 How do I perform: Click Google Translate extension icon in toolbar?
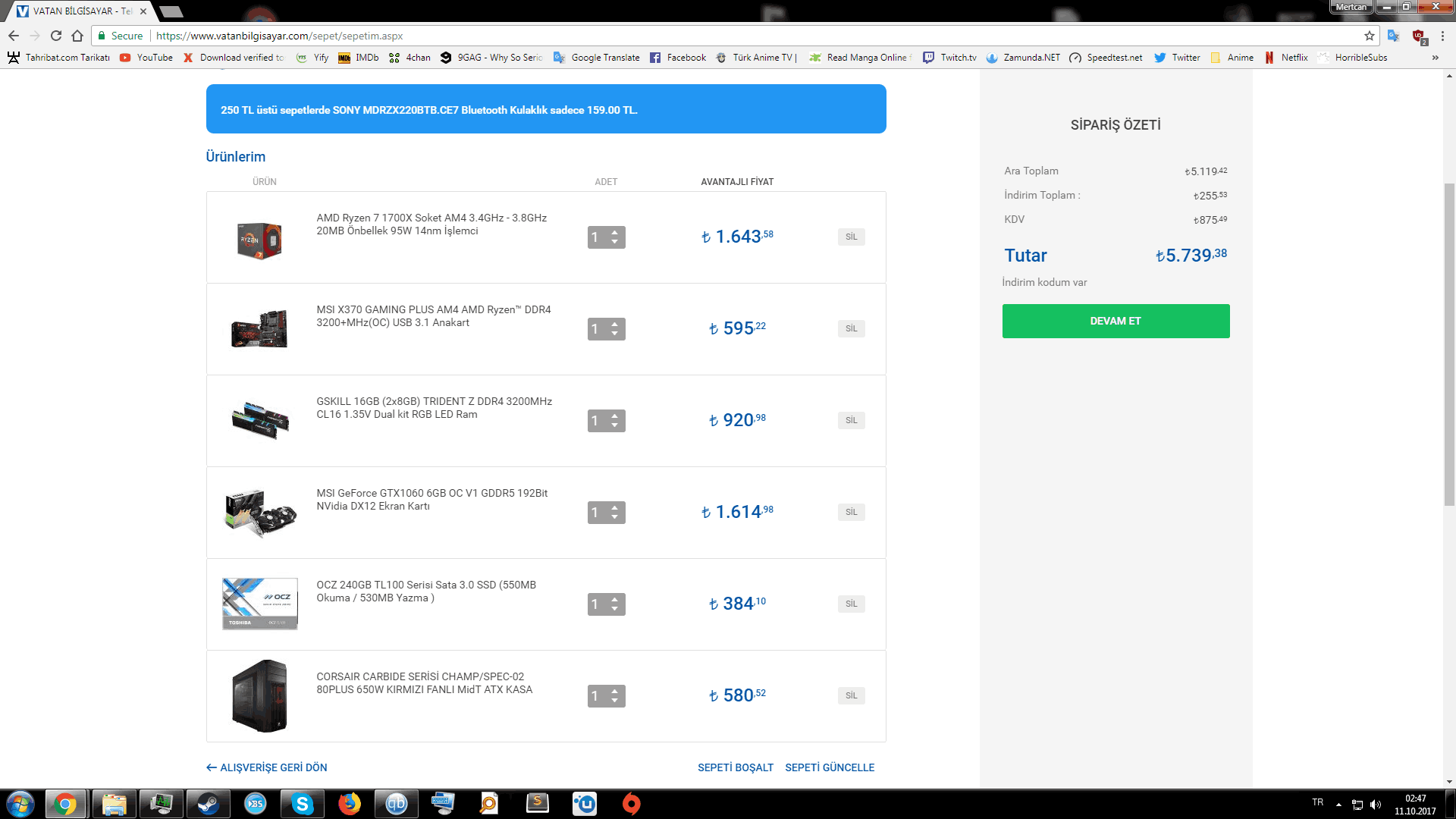1393,36
